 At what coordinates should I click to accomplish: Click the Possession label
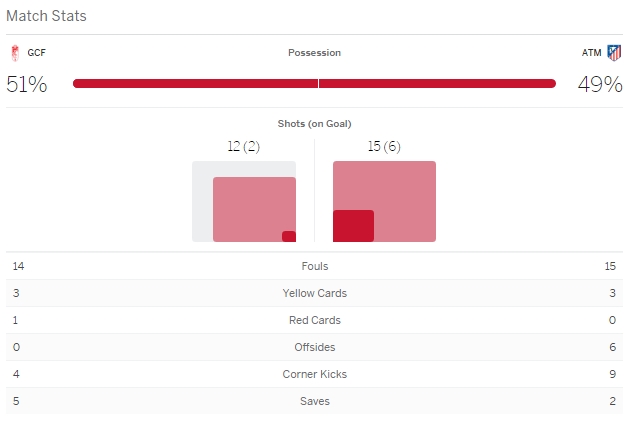pos(314,53)
